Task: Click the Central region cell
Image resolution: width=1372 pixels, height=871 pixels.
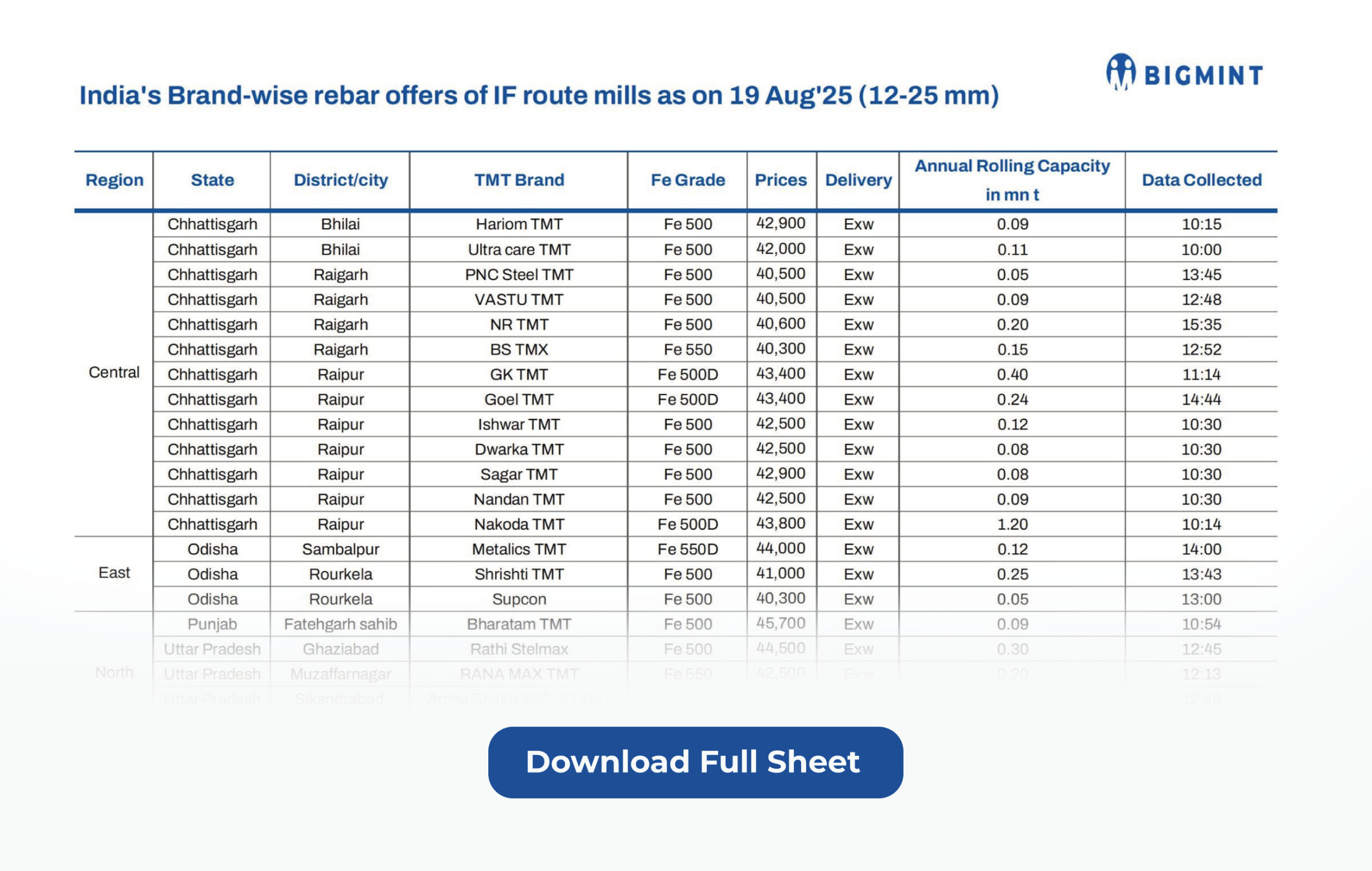Action: click(x=114, y=372)
